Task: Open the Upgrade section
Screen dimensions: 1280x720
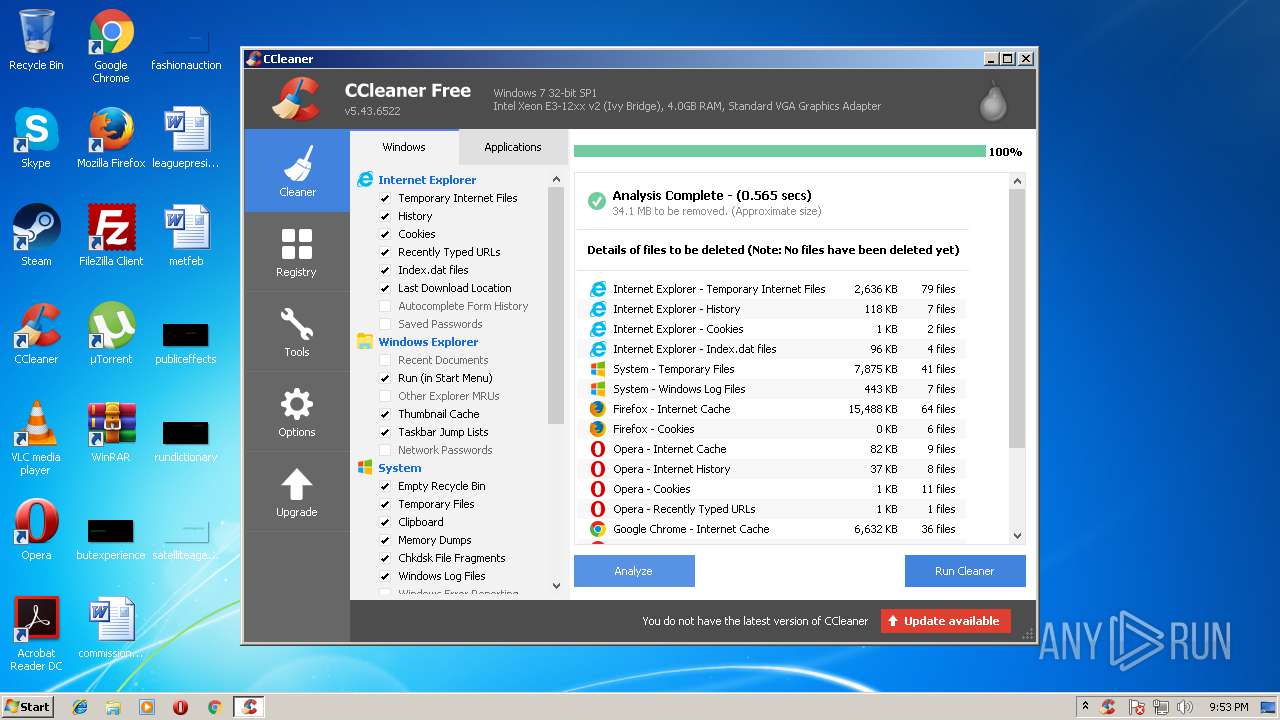Action: click(x=297, y=492)
